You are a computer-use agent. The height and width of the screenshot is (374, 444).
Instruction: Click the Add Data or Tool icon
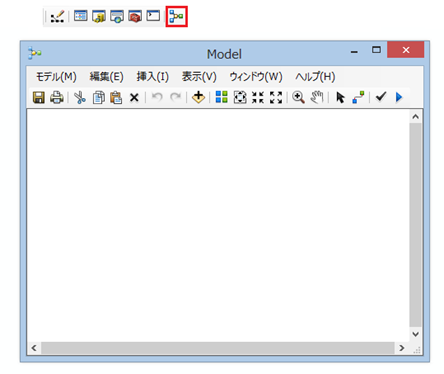(198, 97)
